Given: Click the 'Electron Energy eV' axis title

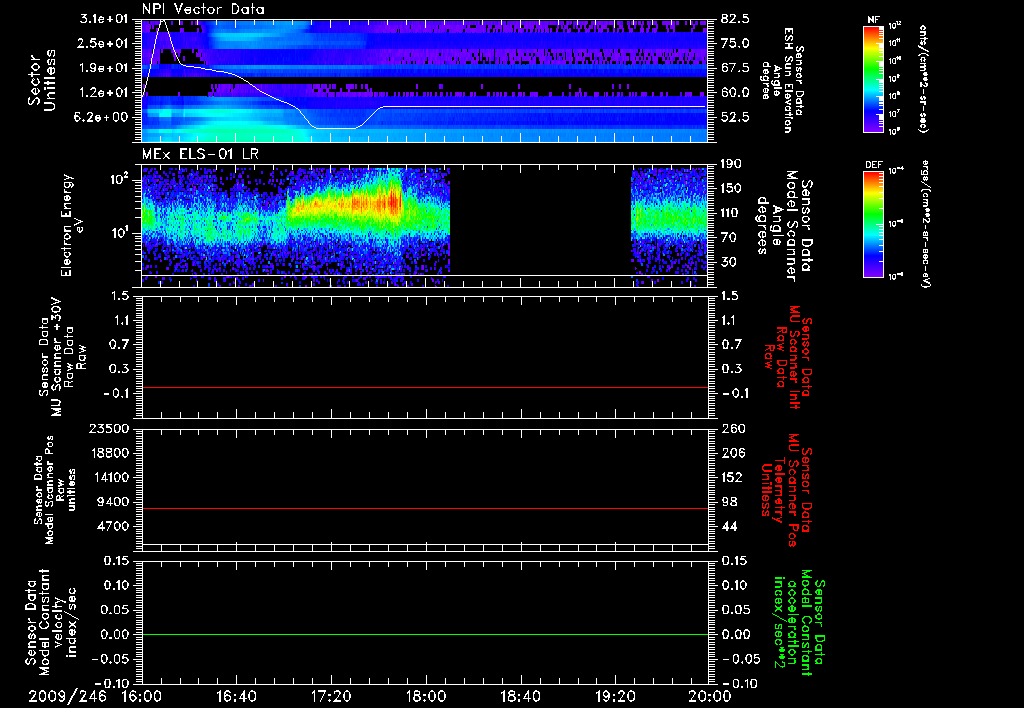Looking at the screenshot, I should pyautogui.click(x=73, y=225).
